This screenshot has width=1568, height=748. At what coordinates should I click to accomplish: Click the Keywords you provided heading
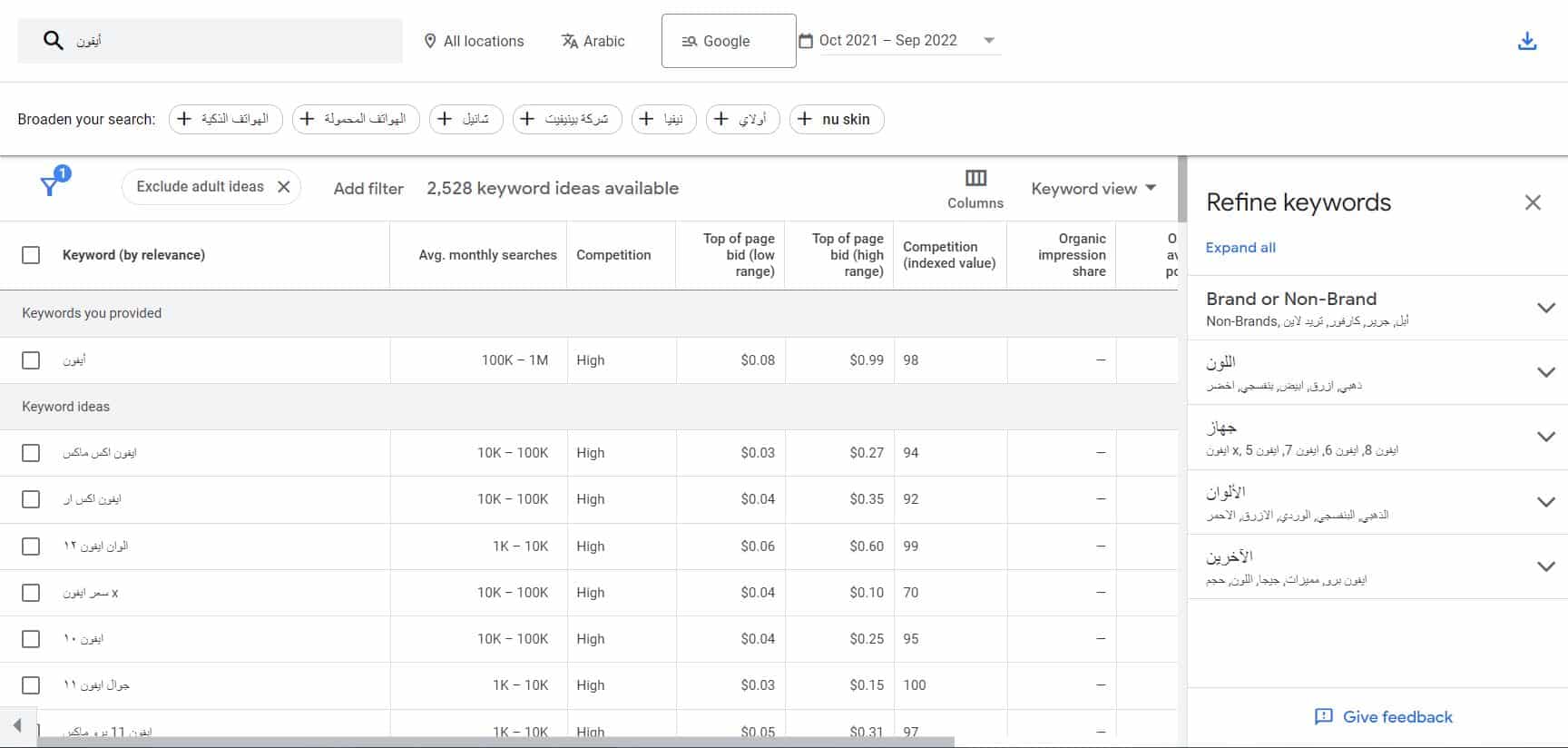92,313
